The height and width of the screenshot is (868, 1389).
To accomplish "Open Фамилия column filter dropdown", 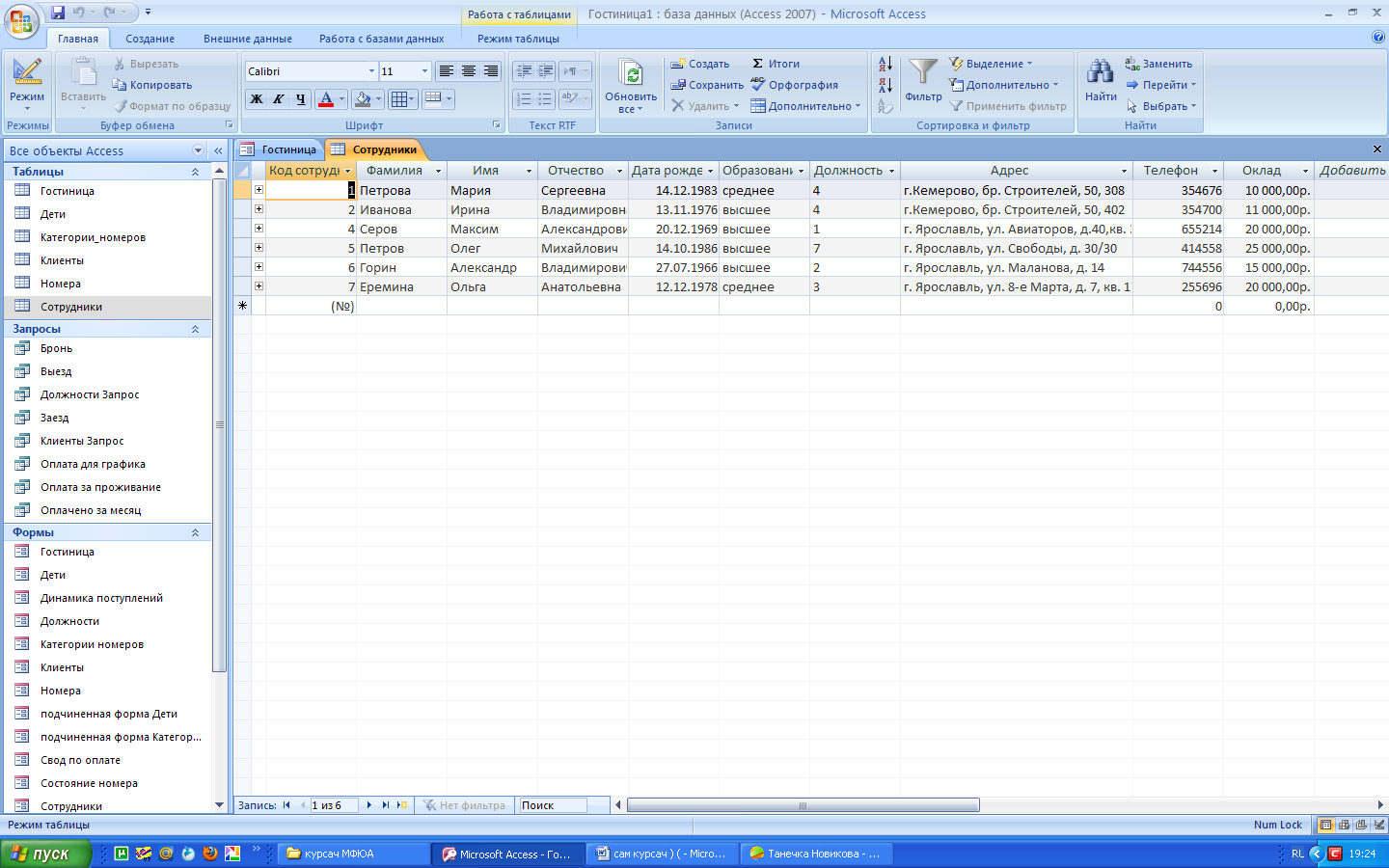I will click(x=438, y=171).
